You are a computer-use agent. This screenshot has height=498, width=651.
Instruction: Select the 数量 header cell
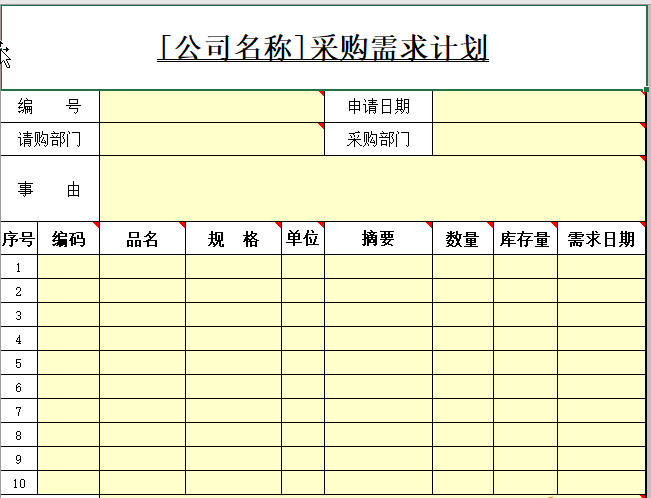click(x=462, y=239)
